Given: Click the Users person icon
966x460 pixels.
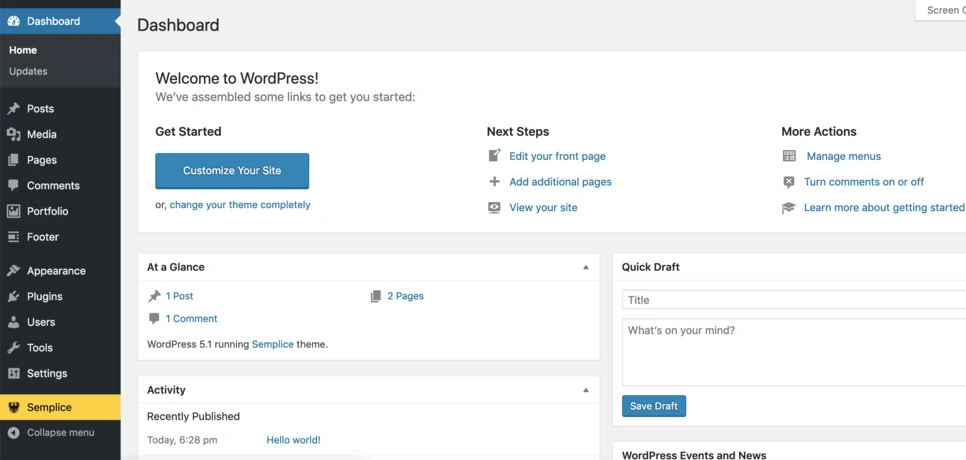Looking at the screenshot, I should 13,323.
